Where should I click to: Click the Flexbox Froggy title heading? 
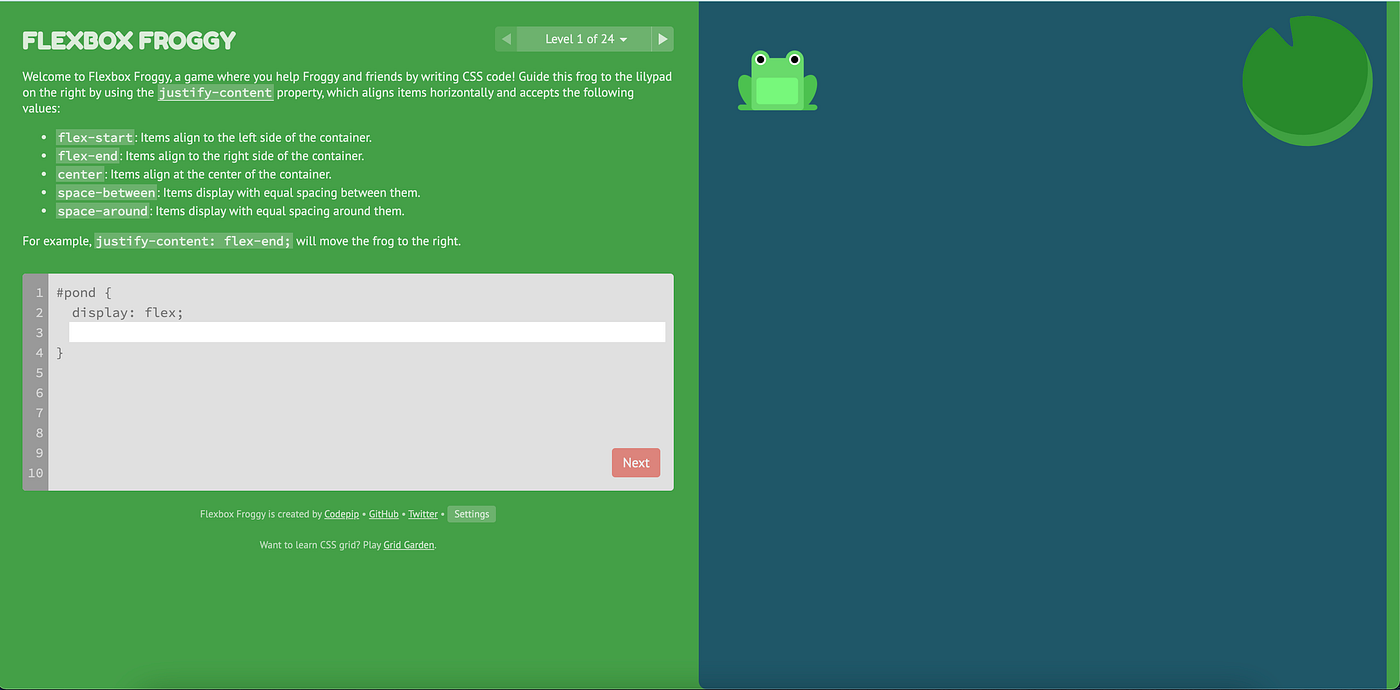[x=129, y=40]
